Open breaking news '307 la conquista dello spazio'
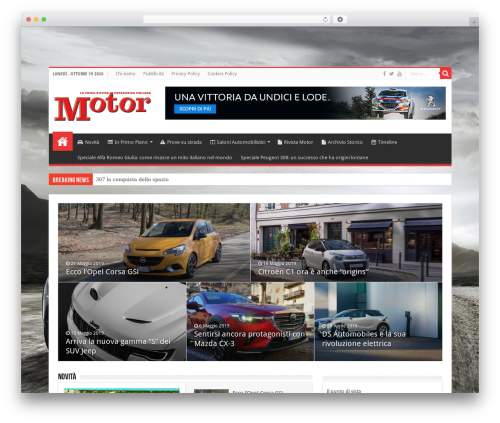This screenshot has height=423, width=500. pyautogui.click(x=132, y=179)
